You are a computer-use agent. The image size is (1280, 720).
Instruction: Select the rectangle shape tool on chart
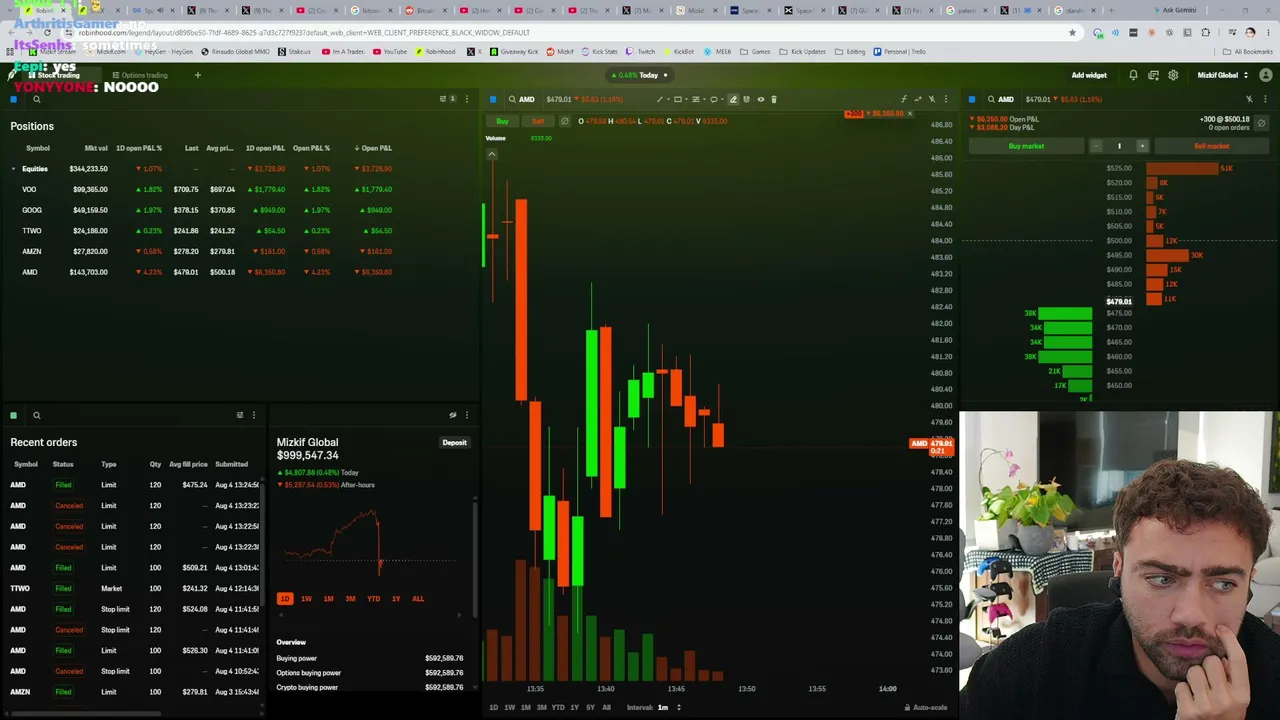(678, 99)
